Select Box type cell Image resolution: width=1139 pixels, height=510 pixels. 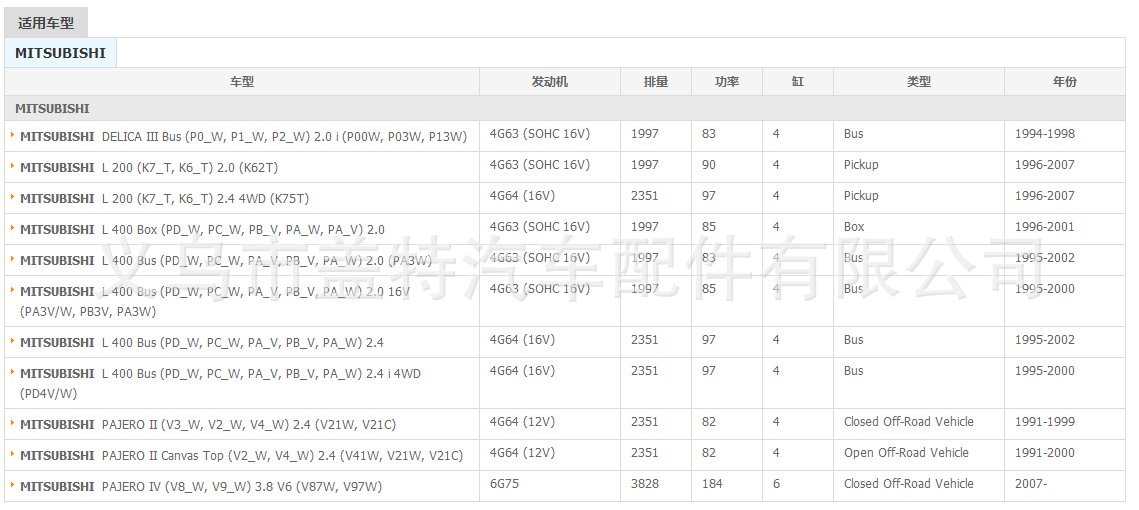click(x=854, y=227)
